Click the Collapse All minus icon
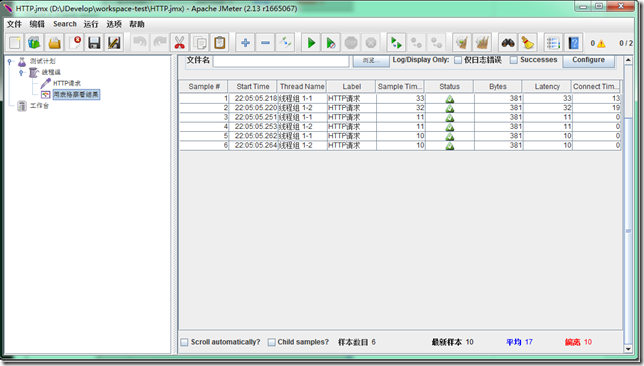Viewport: 644px width, 366px height. 265,43
